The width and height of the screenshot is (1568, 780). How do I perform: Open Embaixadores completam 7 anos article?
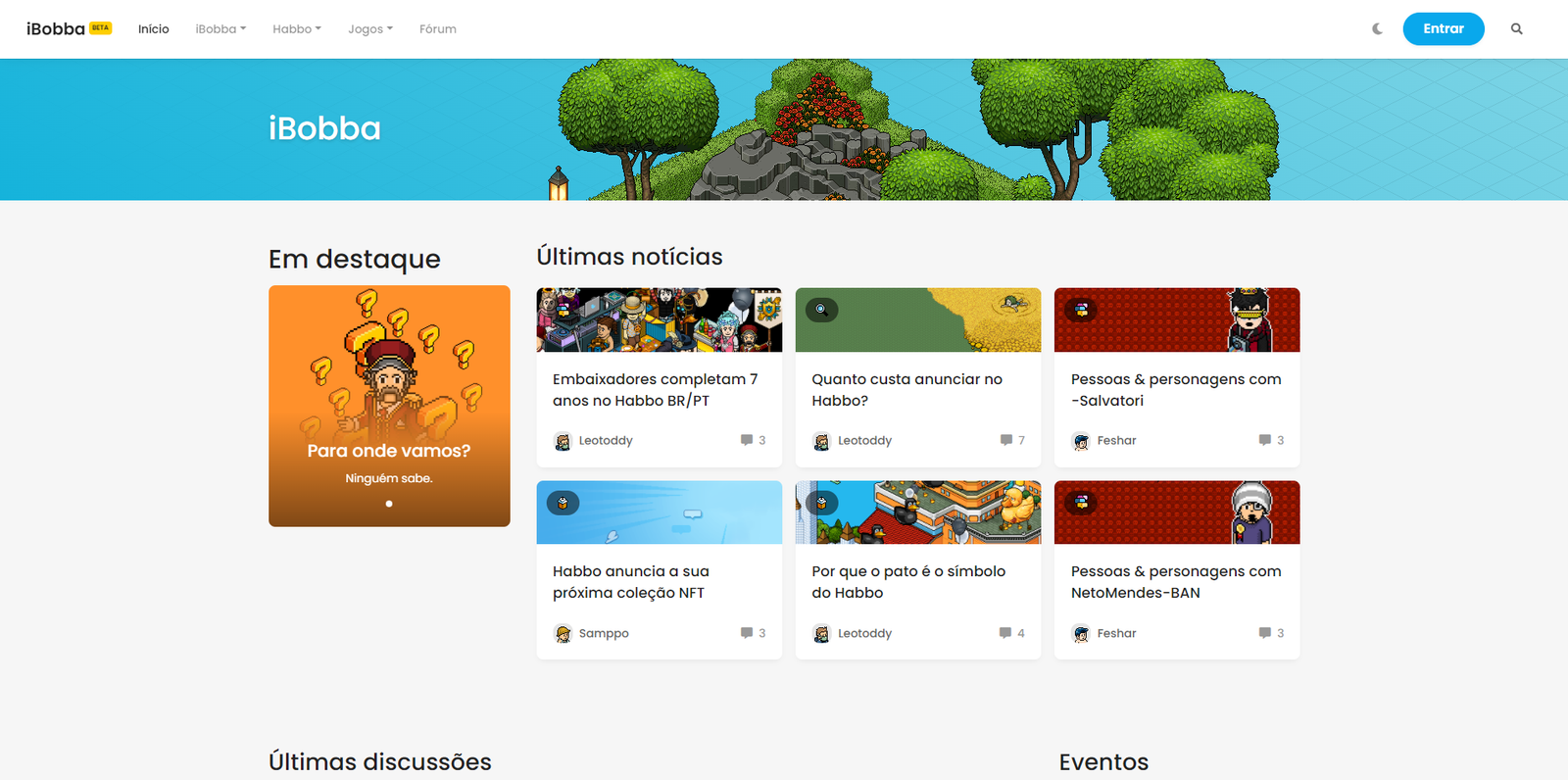[x=655, y=390]
